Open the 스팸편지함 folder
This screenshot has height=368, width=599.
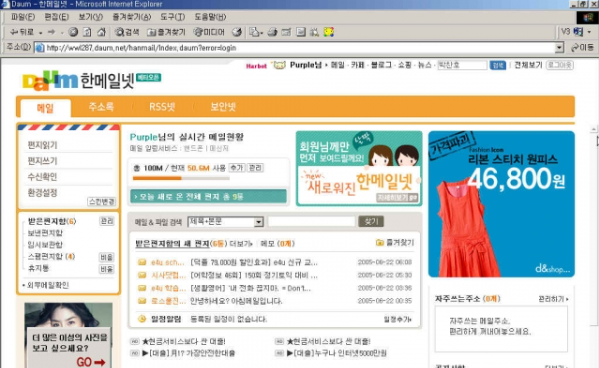pos(51,256)
